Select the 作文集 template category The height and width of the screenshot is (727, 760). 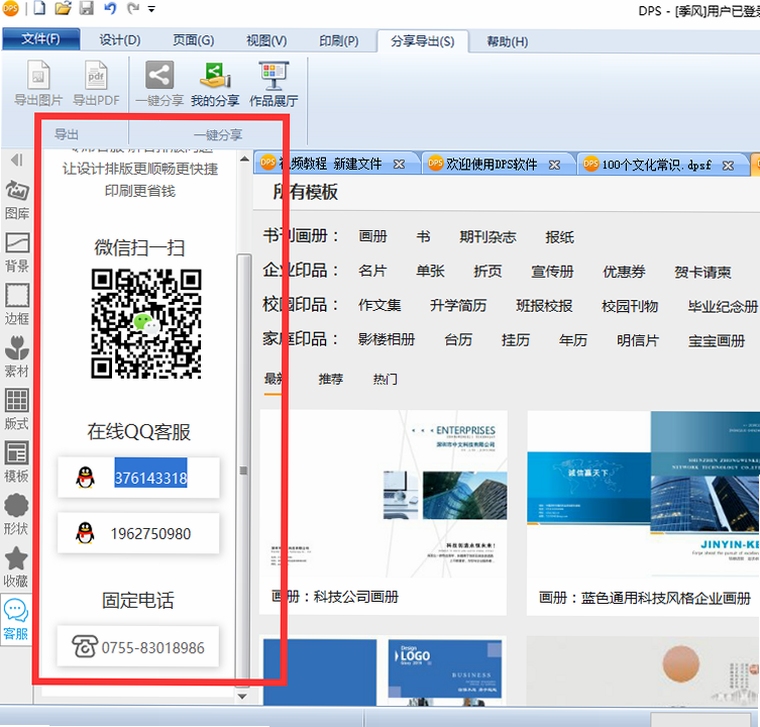(x=380, y=305)
